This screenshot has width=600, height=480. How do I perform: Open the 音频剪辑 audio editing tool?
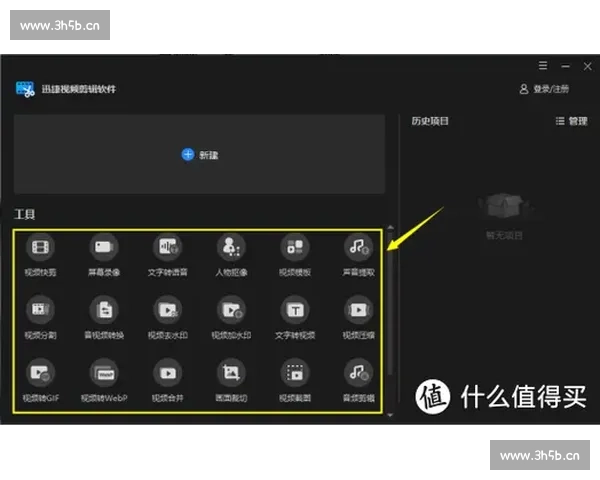click(359, 380)
